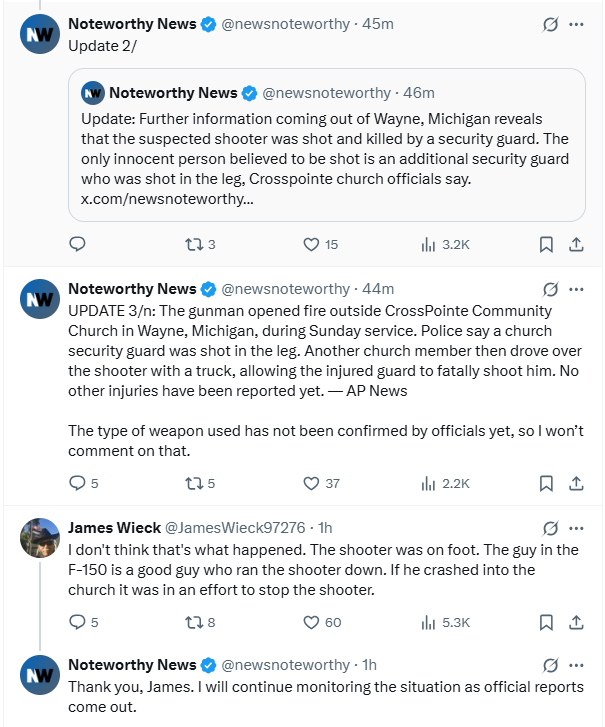Share the Update 2/ tweet
The image size is (605, 727).
pos(576,244)
